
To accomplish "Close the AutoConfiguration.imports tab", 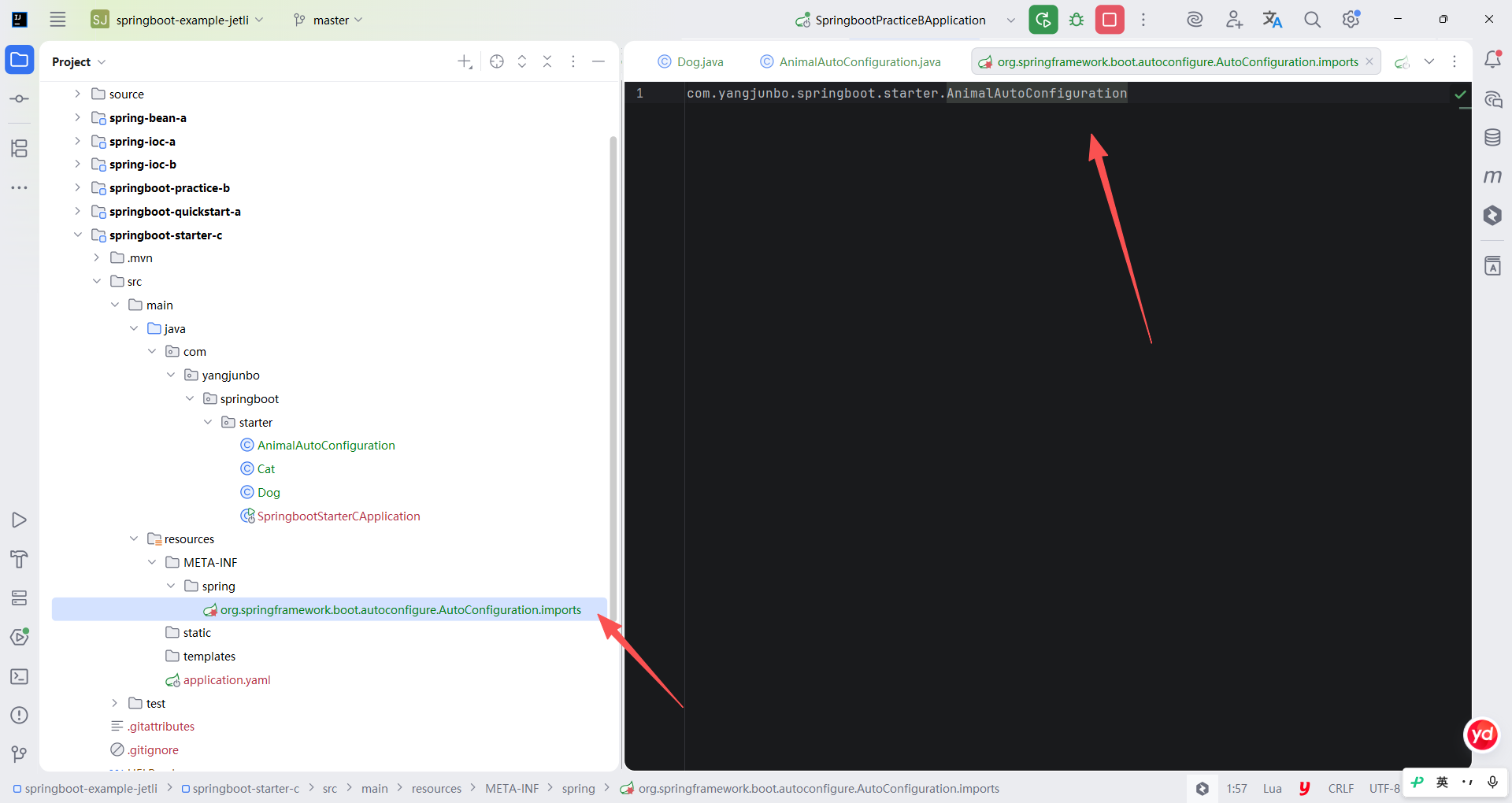I will 1369,61.
